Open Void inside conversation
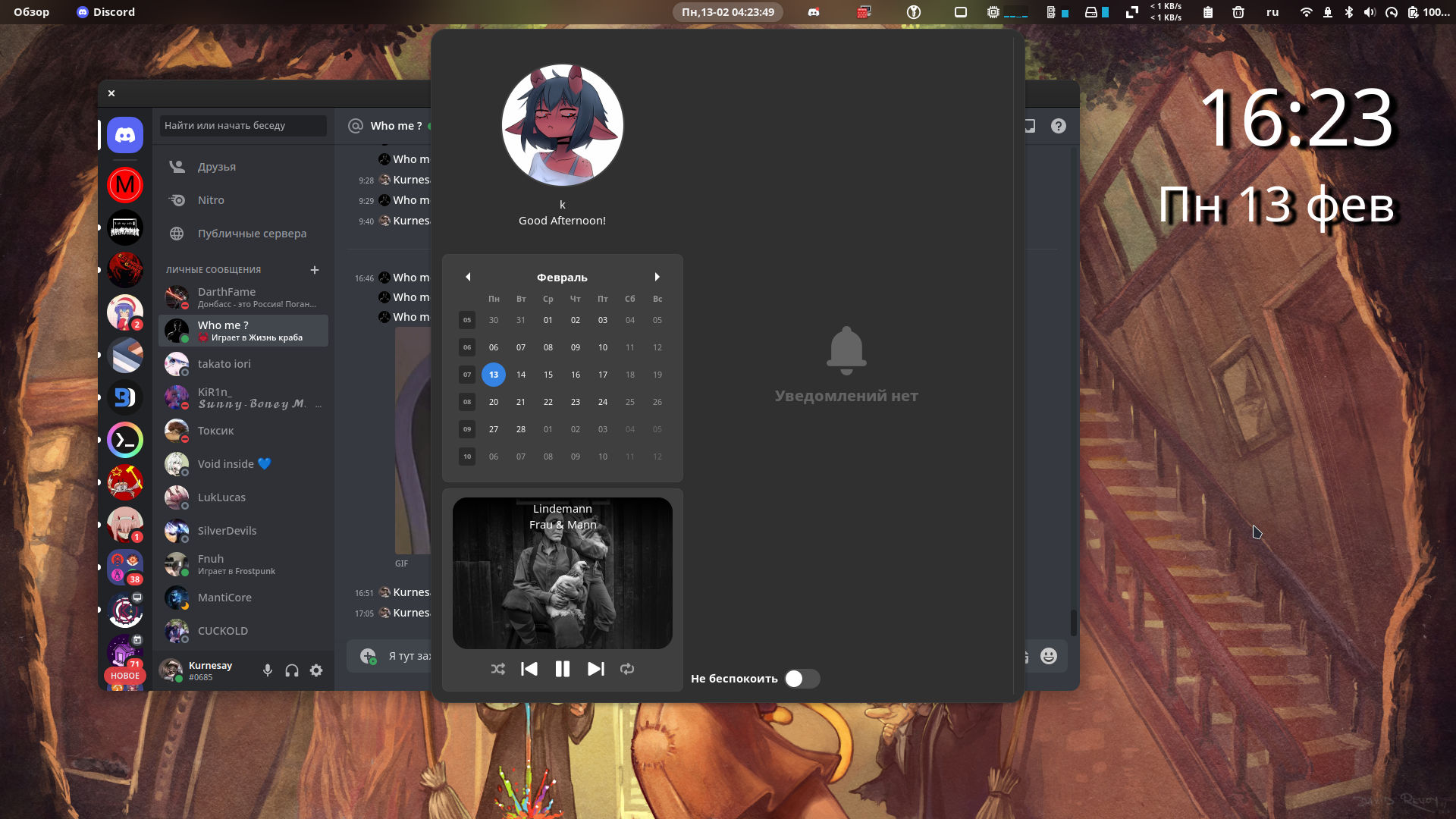Screen dimensions: 1456x819 (243, 464)
